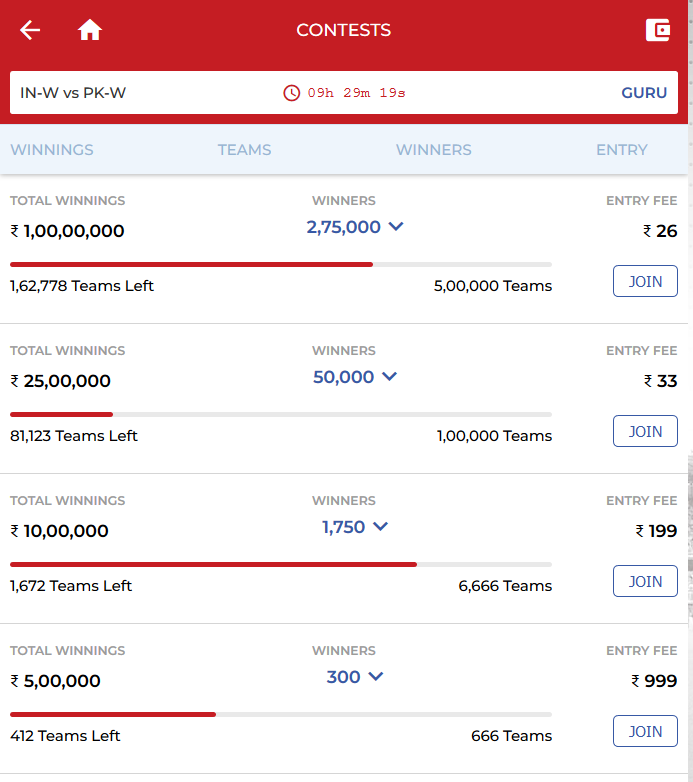Click progress bar of ₹1,00,00,000 contest
The width and height of the screenshot is (693, 782).
coord(280,264)
